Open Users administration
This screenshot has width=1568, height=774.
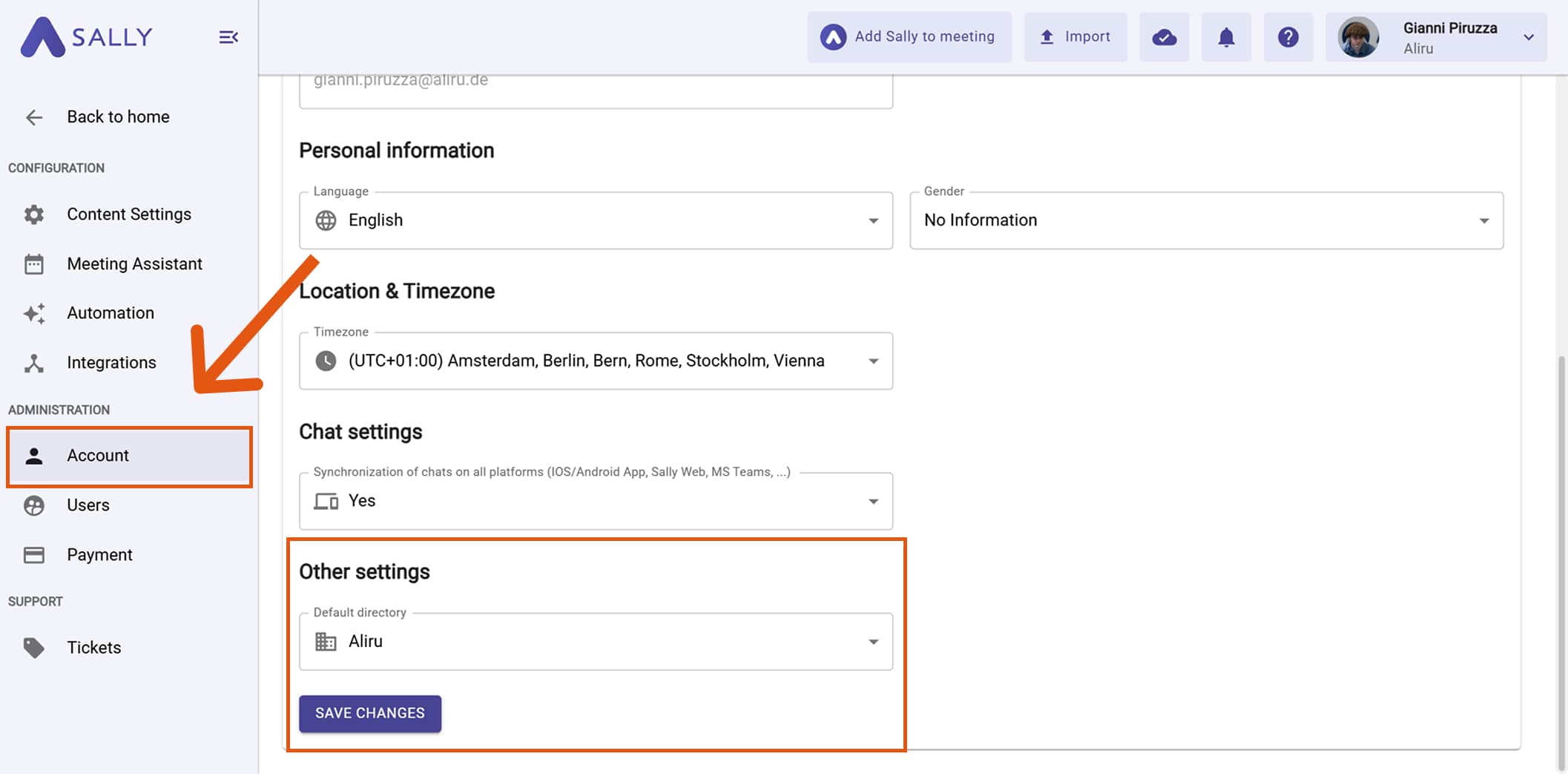129,505
